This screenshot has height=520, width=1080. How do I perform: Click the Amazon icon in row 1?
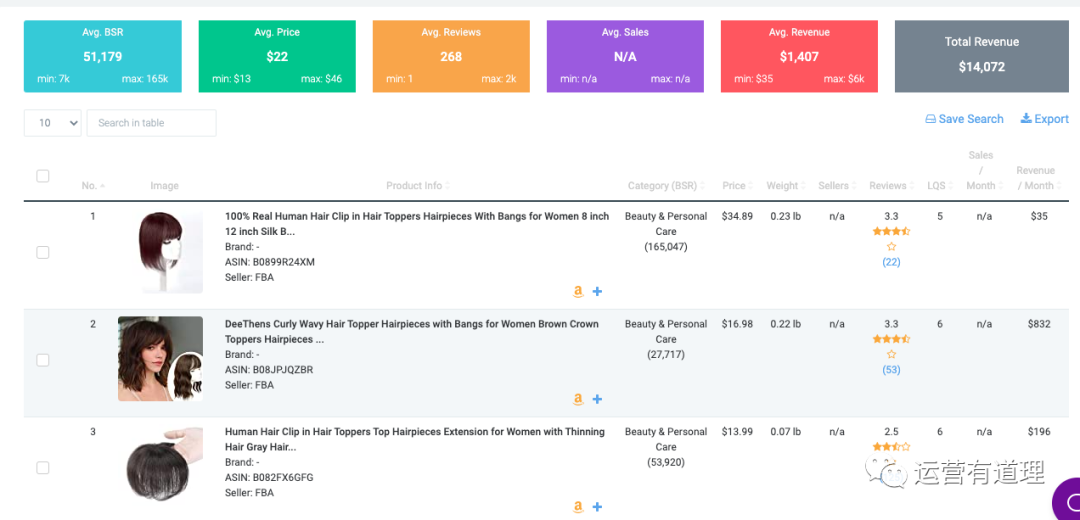[x=578, y=292]
